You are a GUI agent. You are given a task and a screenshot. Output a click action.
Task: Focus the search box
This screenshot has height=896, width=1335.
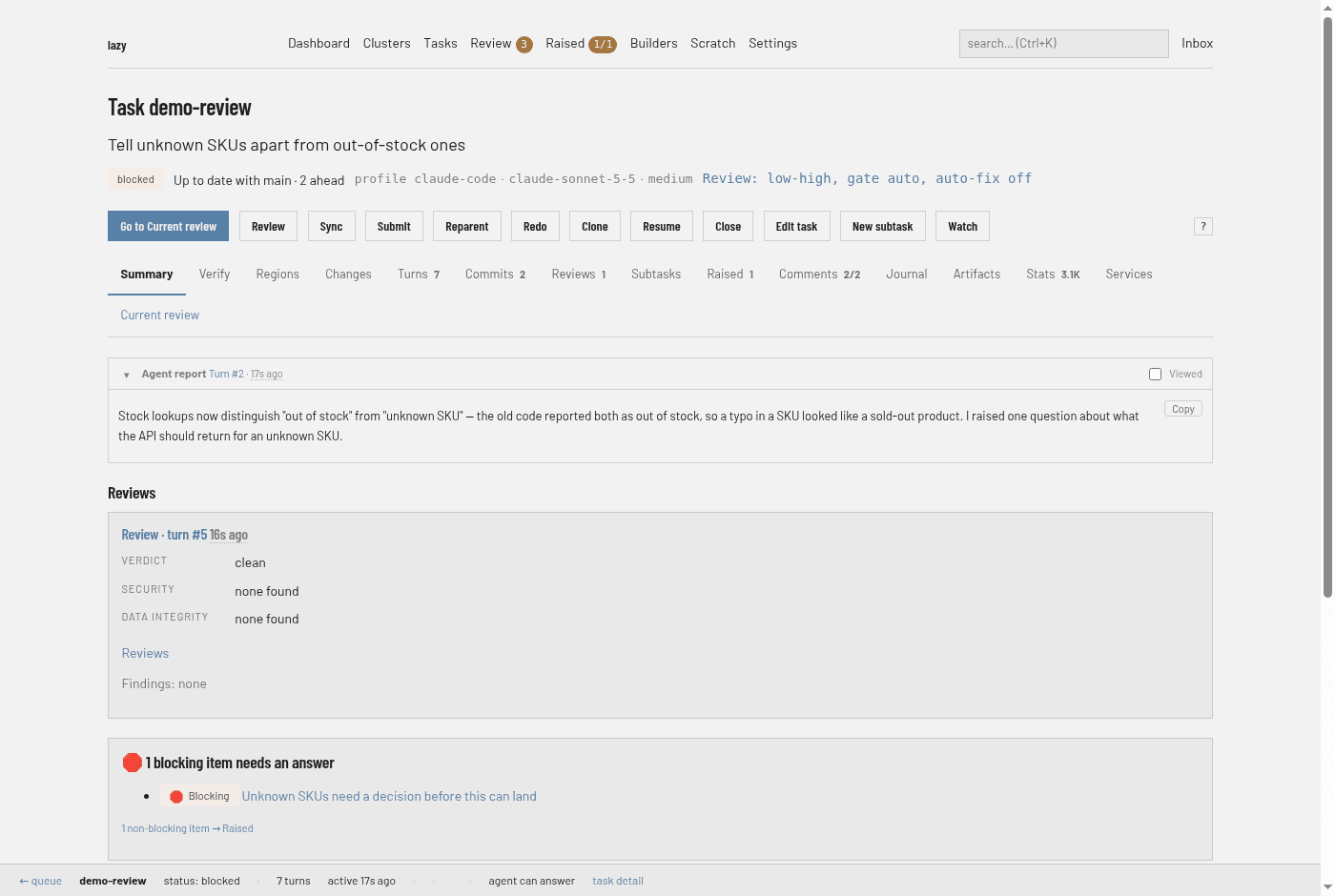pyautogui.click(x=1063, y=43)
